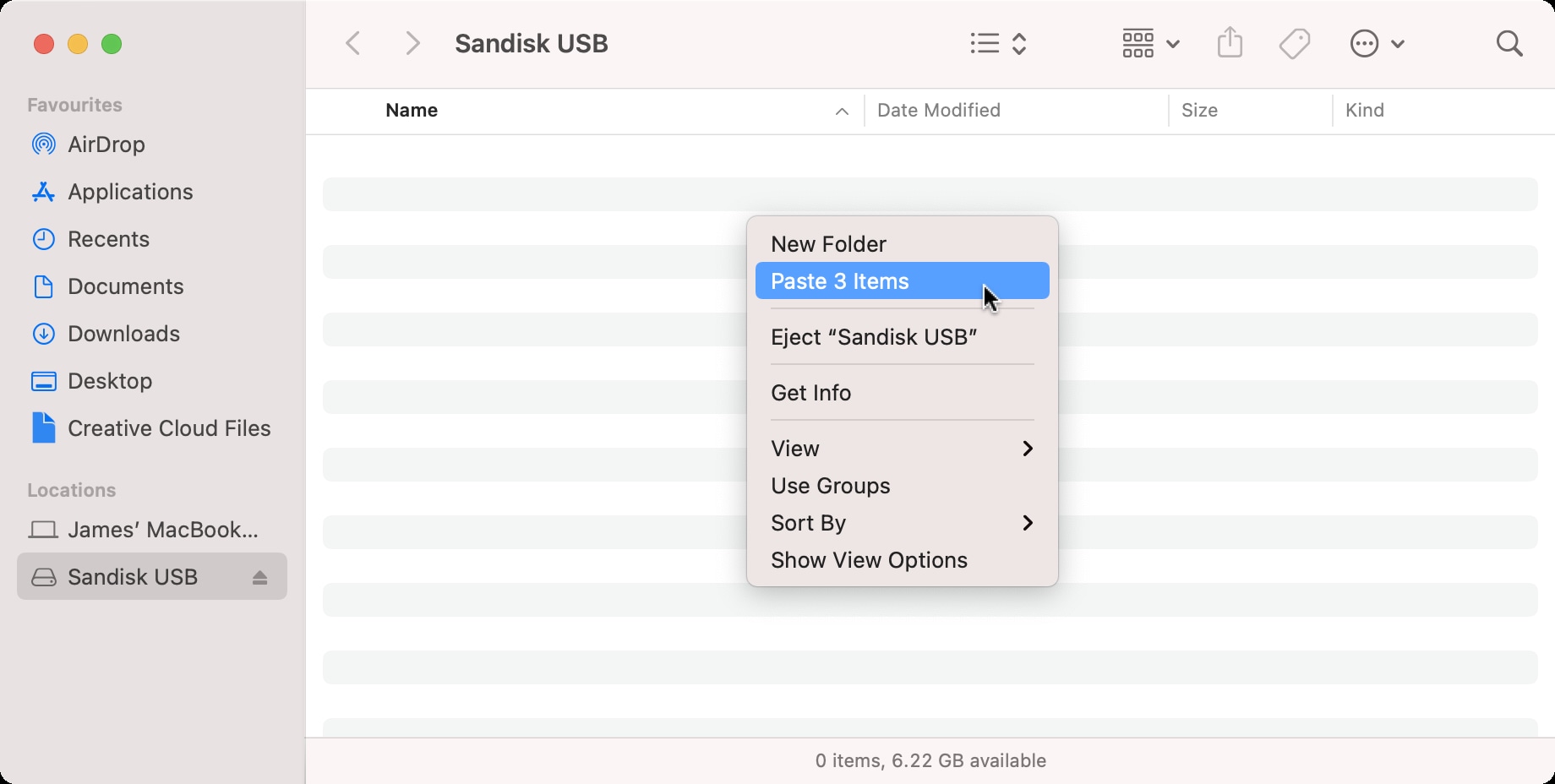The width and height of the screenshot is (1555, 784).
Task: Open the list view style switcher
Action: pyautogui.click(x=998, y=43)
